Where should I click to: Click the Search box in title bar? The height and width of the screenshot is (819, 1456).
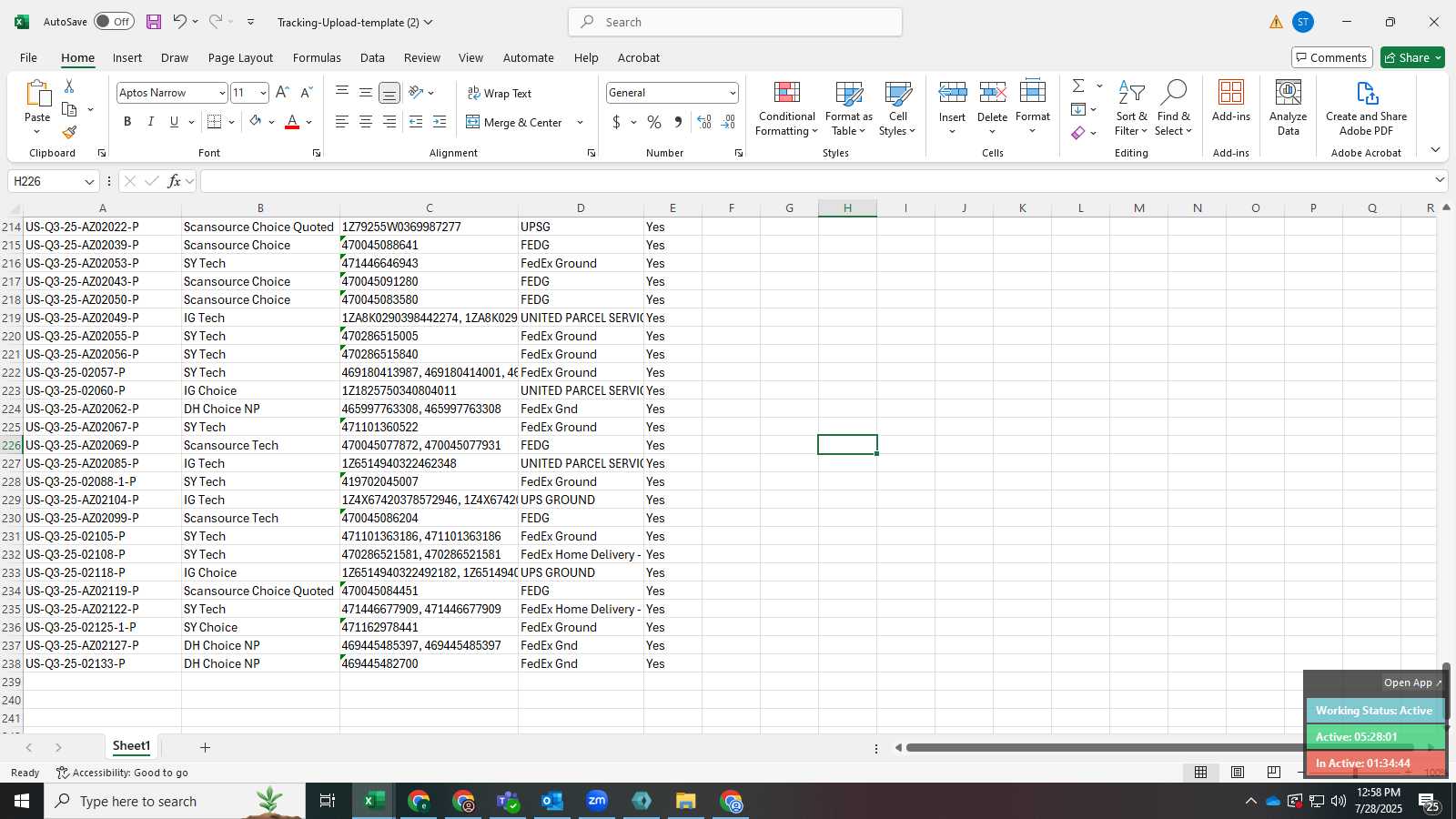[x=735, y=22]
